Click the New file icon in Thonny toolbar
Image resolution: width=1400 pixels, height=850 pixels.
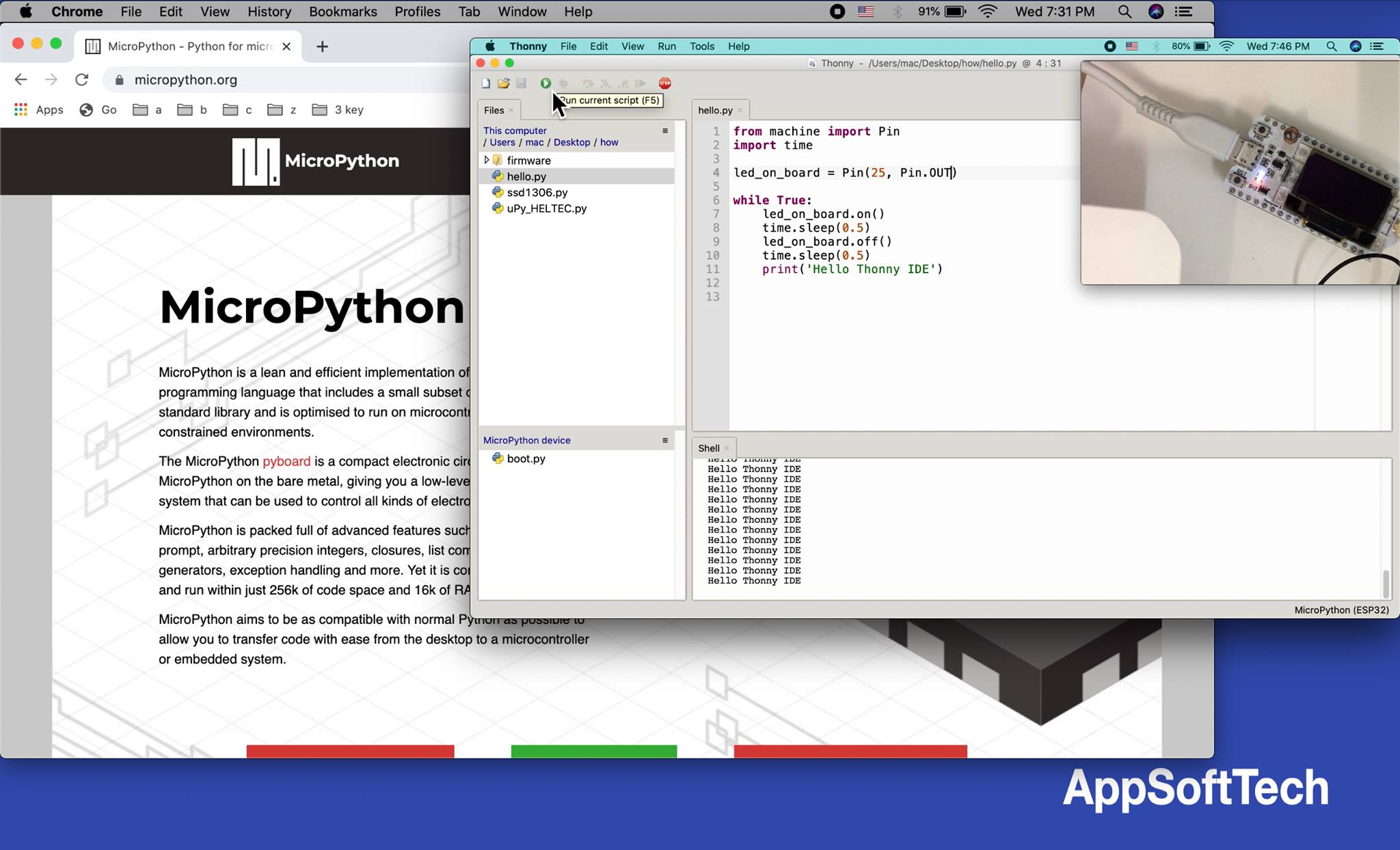pyautogui.click(x=485, y=83)
